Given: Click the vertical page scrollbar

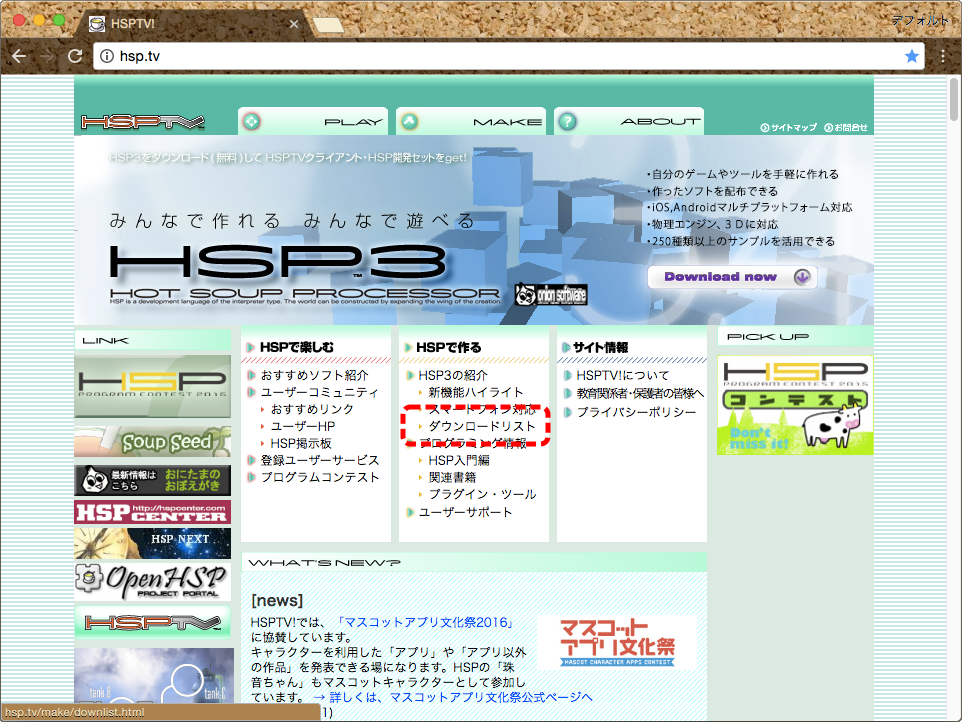Looking at the screenshot, I should [x=953, y=99].
